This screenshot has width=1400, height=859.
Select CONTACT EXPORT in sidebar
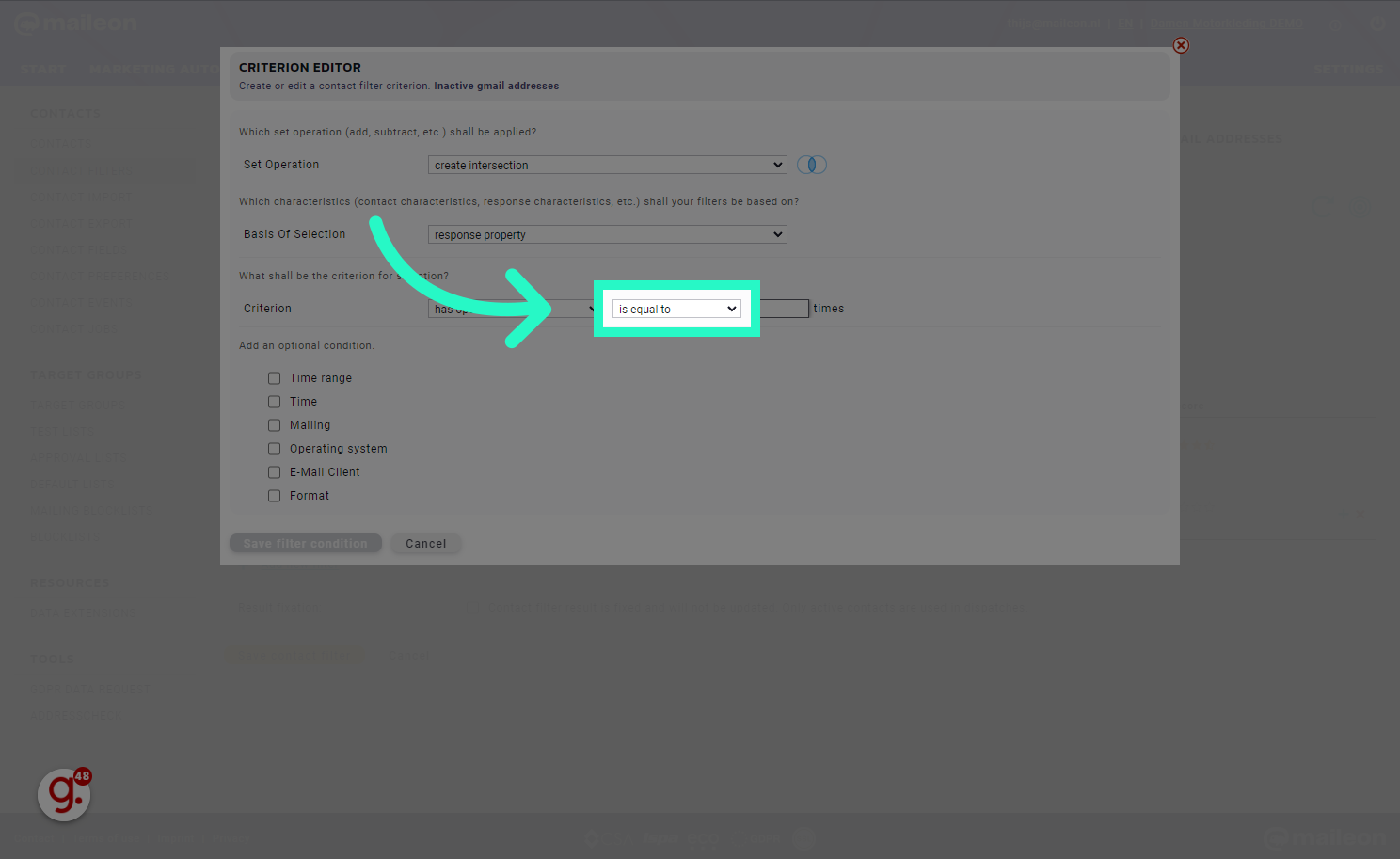coord(81,224)
